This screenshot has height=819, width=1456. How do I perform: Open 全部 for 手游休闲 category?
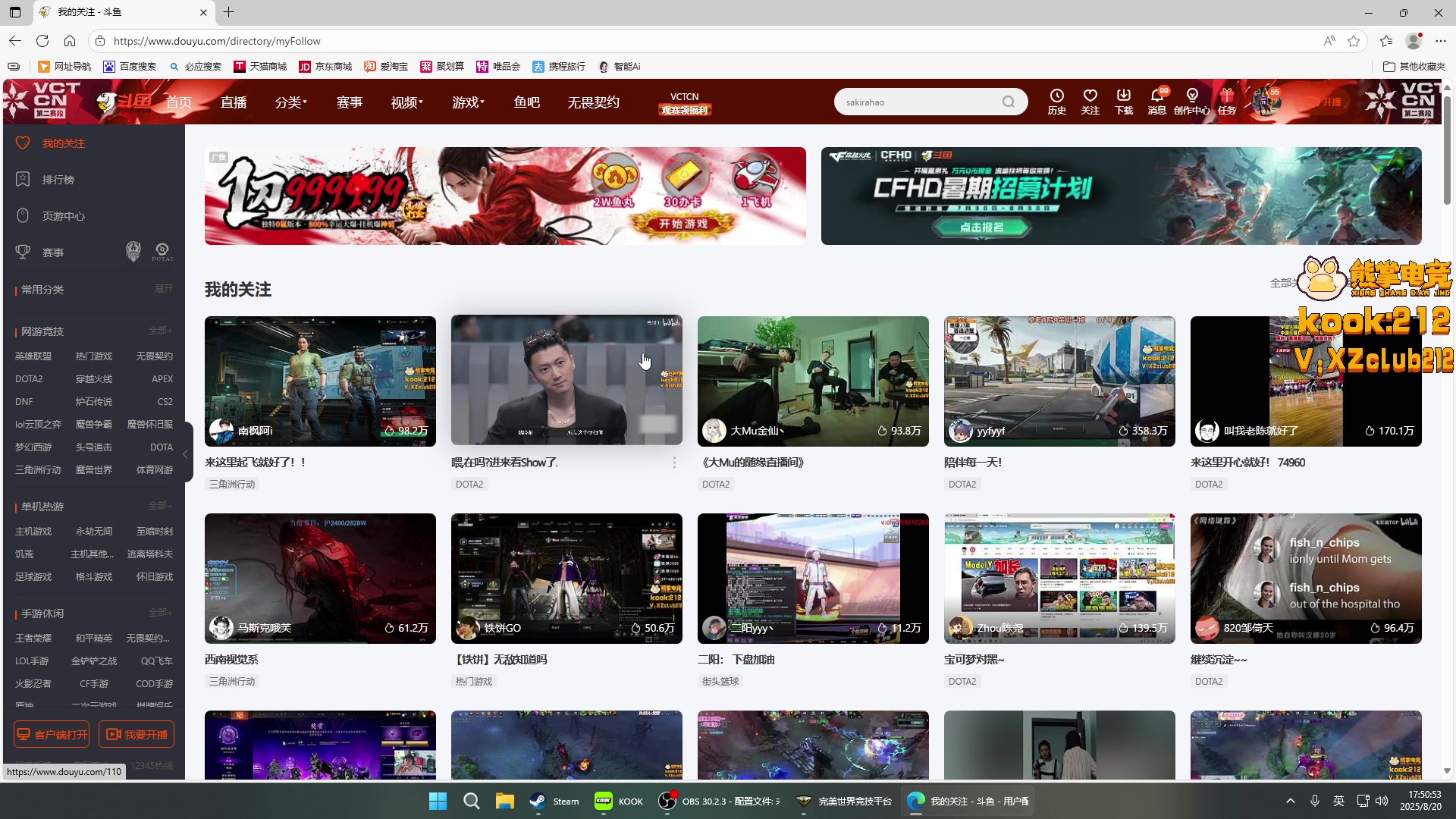[x=160, y=613]
